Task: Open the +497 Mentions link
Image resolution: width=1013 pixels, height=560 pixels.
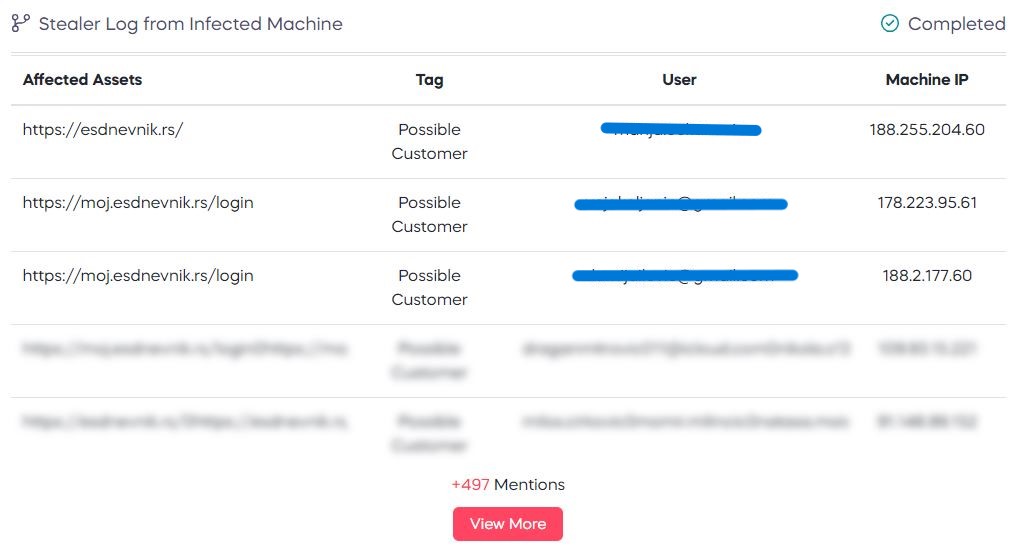Action: pos(508,484)
